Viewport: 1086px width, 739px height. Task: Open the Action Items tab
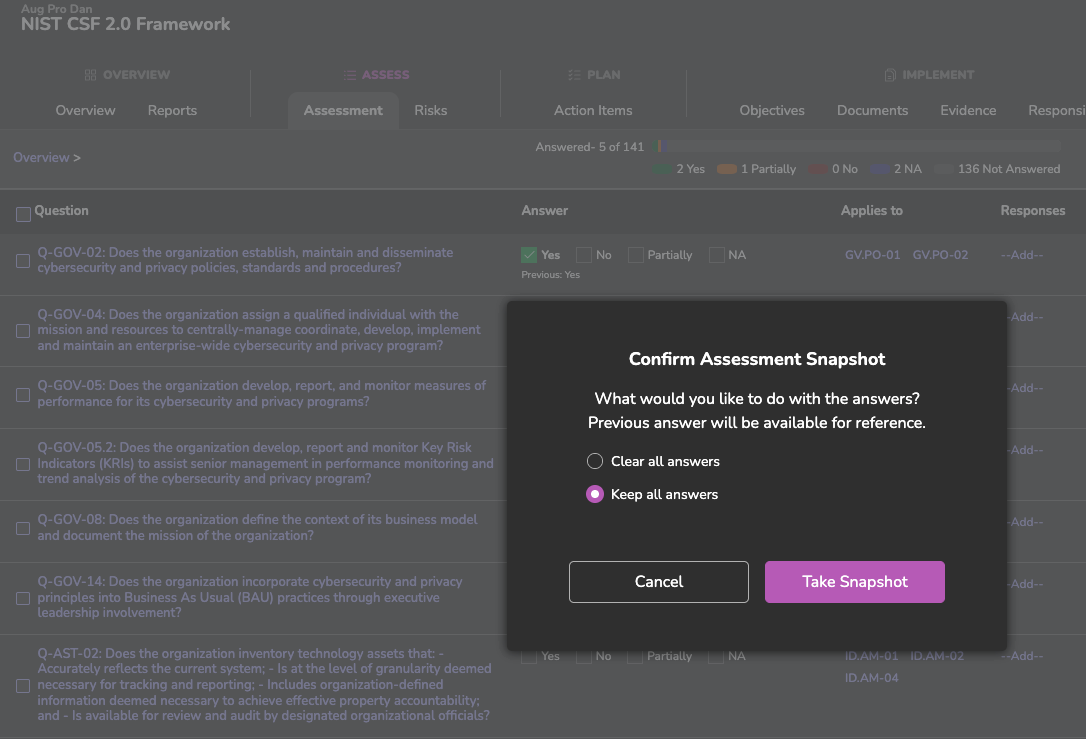(x=593, y=110)
